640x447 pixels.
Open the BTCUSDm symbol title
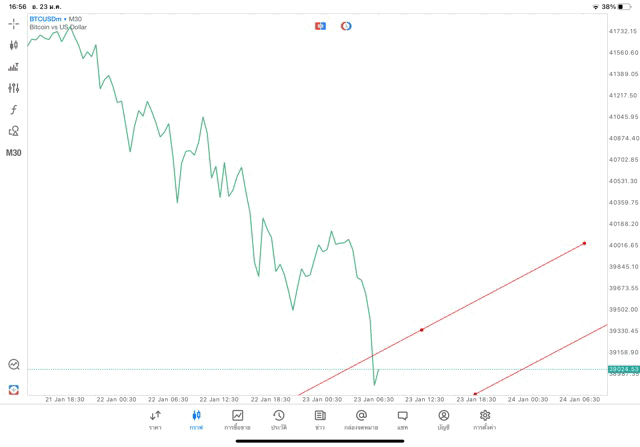coord(48,19)
